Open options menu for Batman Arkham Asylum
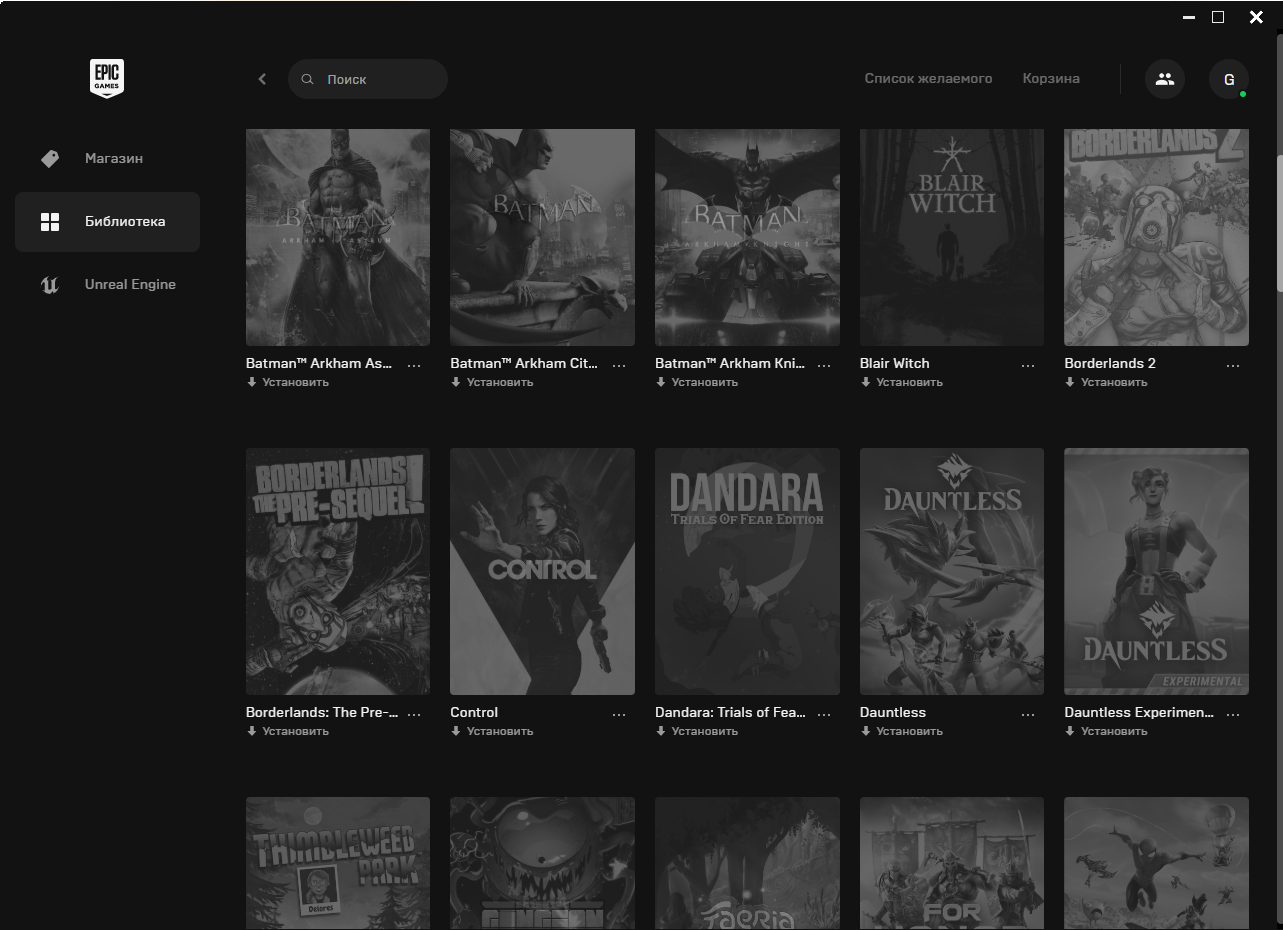This screenshot has width=1283, height=930. tap(415, 366)
